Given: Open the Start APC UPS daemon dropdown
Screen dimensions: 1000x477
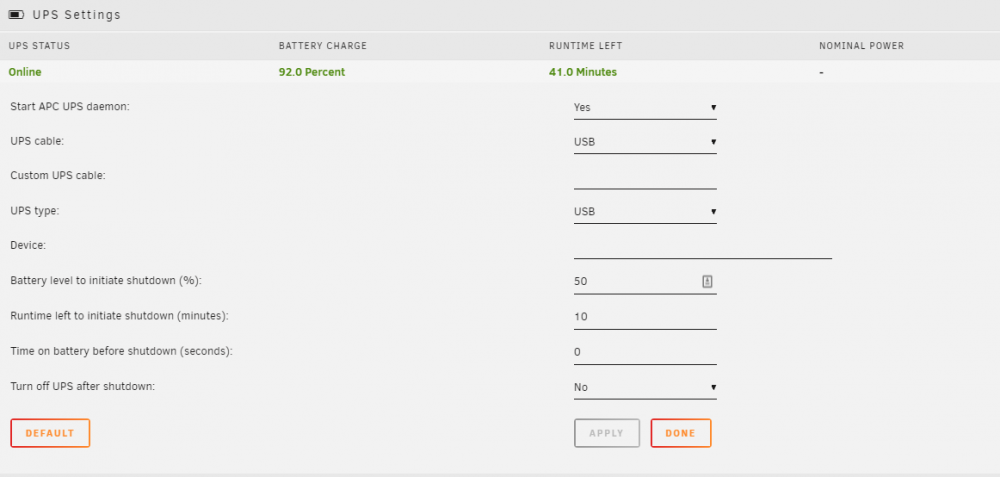Looking at the screenshot, I should [645, 107].
